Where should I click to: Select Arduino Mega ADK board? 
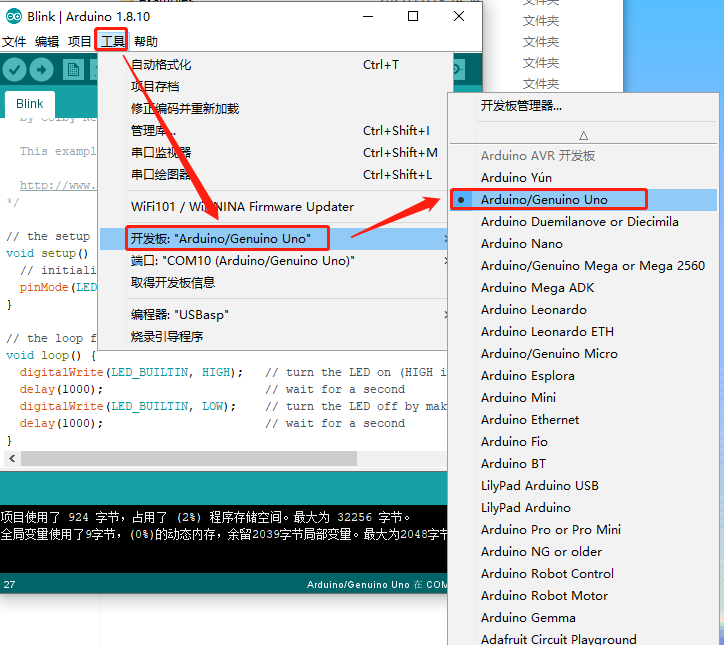pos(584,288)
